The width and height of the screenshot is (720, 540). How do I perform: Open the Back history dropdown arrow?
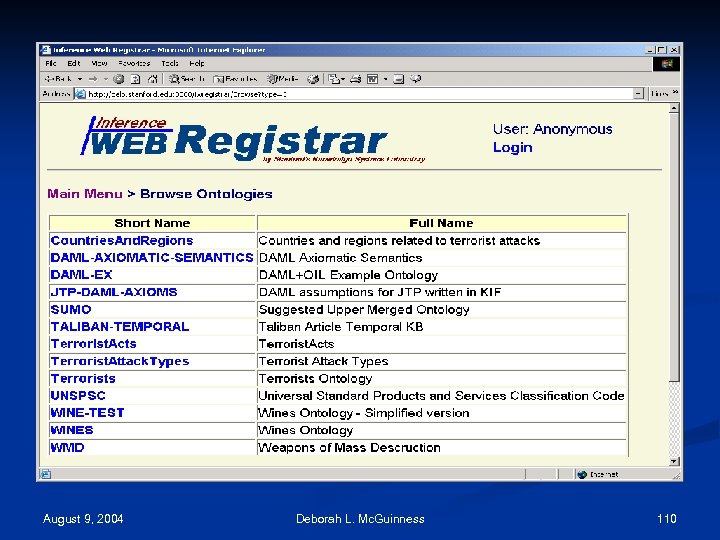(x=79, y=79)
